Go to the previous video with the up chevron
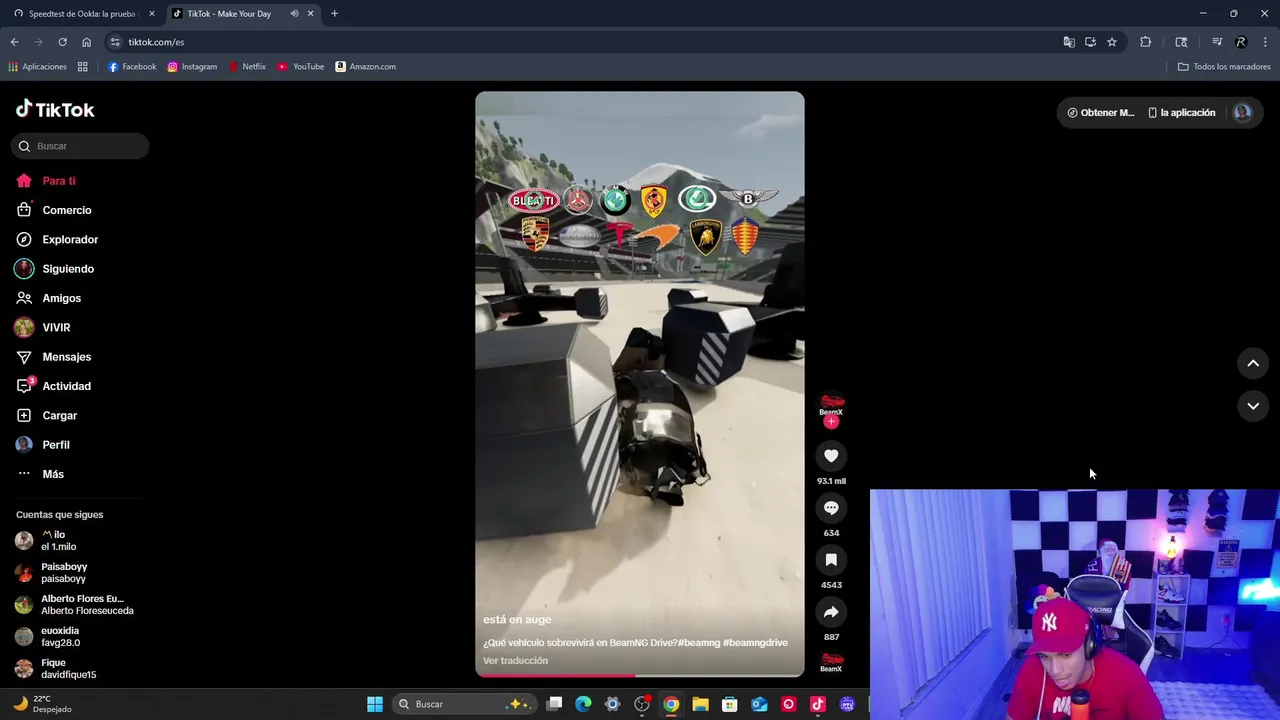This screenshot has height=720, width=1280. tap(1253, 364)
